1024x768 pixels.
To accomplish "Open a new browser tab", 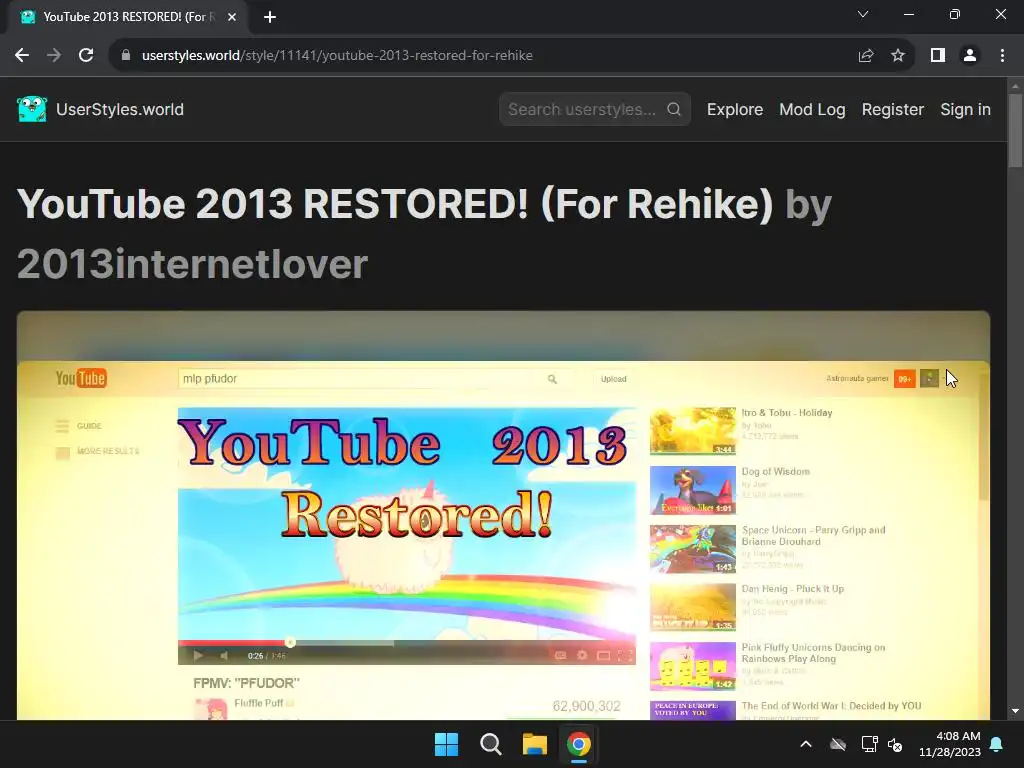I will 270,17.
